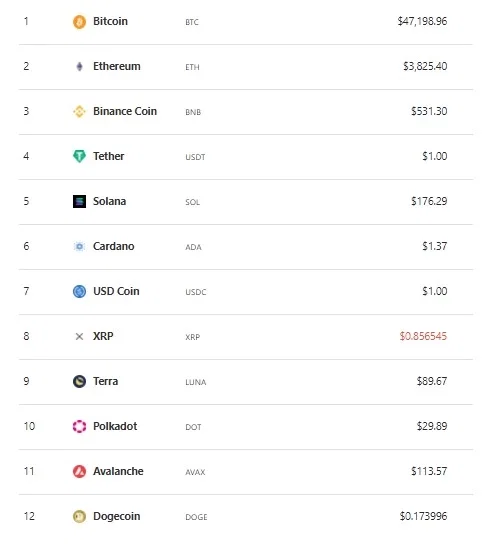Click the Solana square icon
The image size is (493, 544).
[79, 201]
